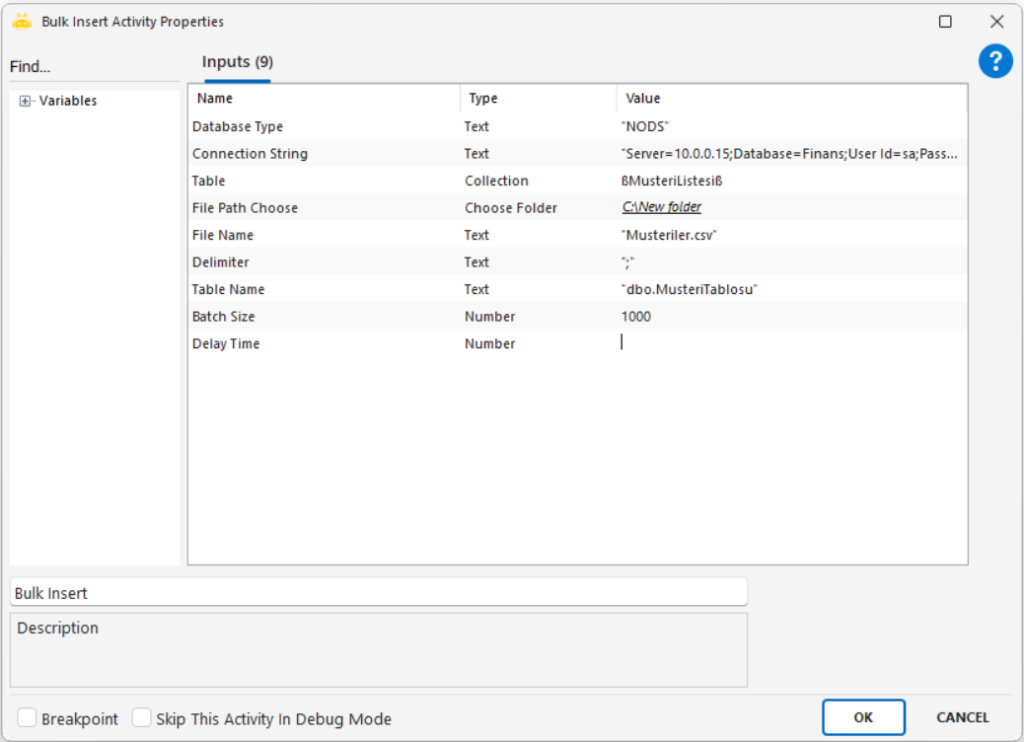The height and width of the screenshot is (742, 1024).
Task: Edit the Bulk Insert activity name field
Action: pos(378,593)
